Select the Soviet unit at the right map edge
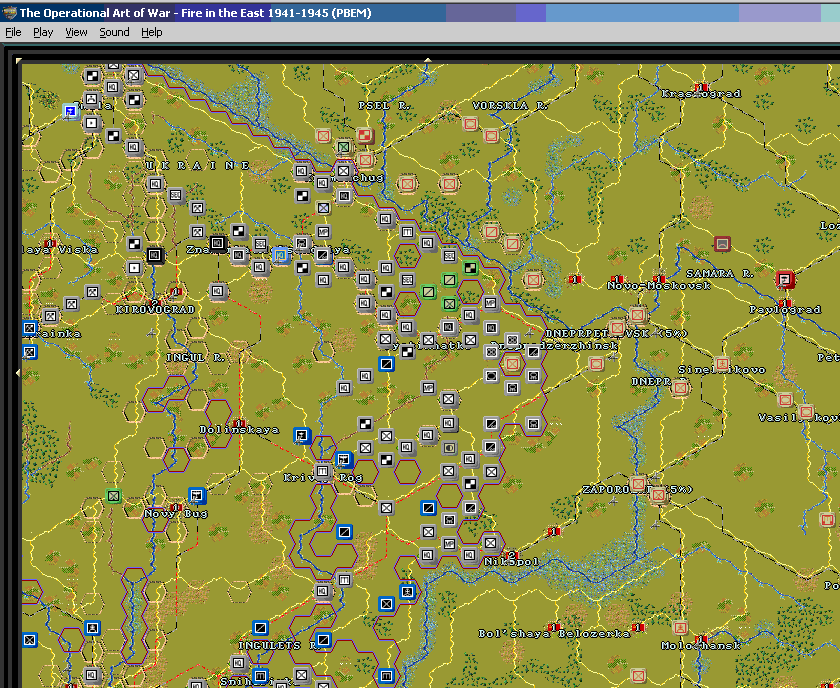 coord(827,519)
